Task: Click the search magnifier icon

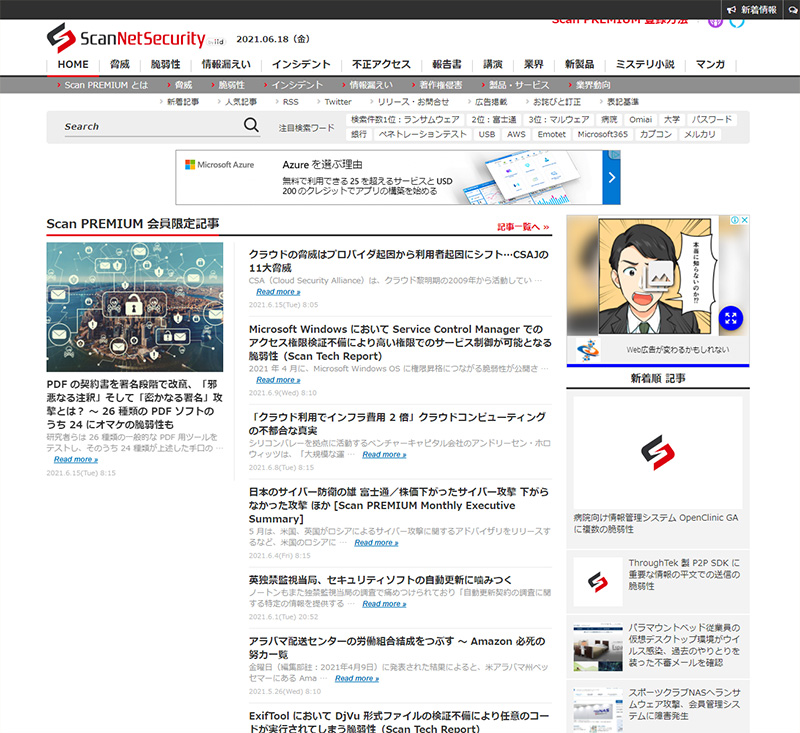Action: click(251, 126)
